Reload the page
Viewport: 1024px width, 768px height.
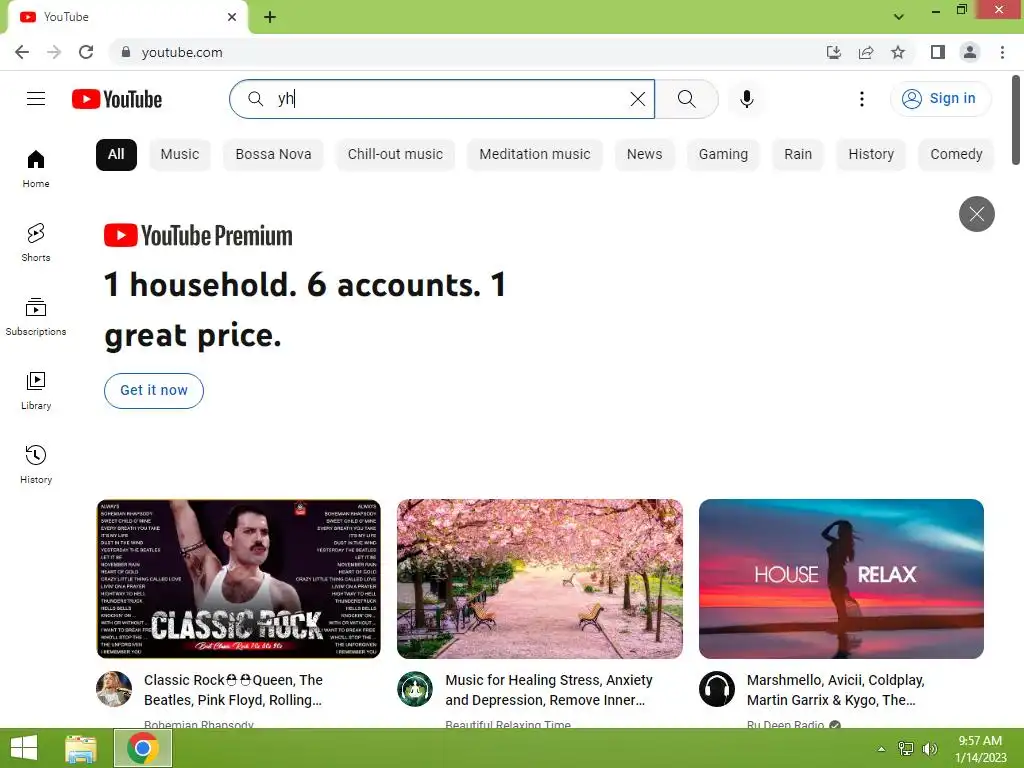click(86, 52)
